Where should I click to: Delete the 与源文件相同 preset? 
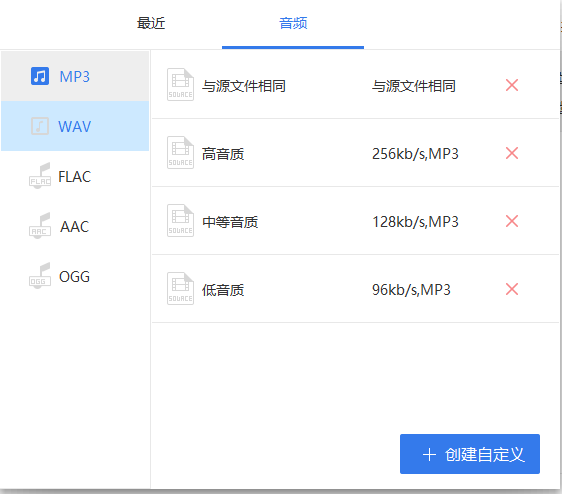tap(512, 85)
